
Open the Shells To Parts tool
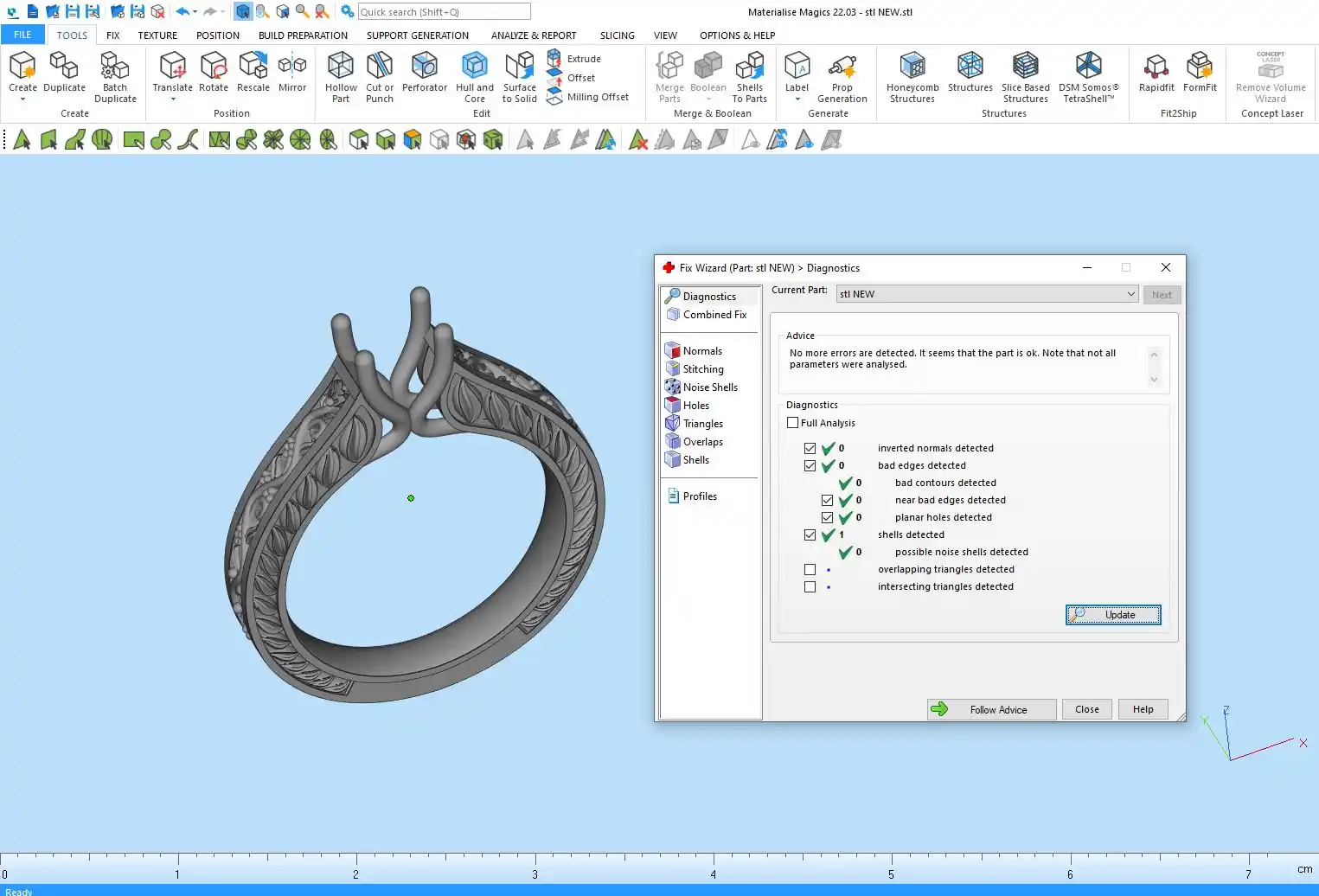point(749,67)
